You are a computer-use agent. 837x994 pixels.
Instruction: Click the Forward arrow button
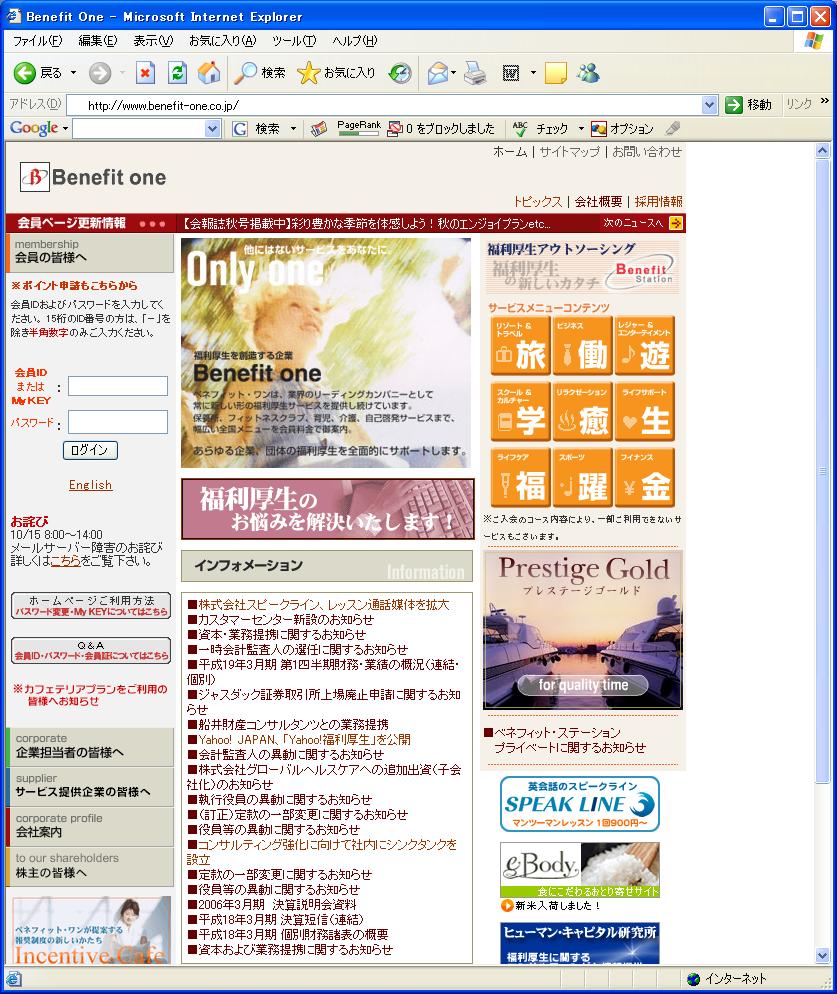pyautogui.click(x=100, y=73)
